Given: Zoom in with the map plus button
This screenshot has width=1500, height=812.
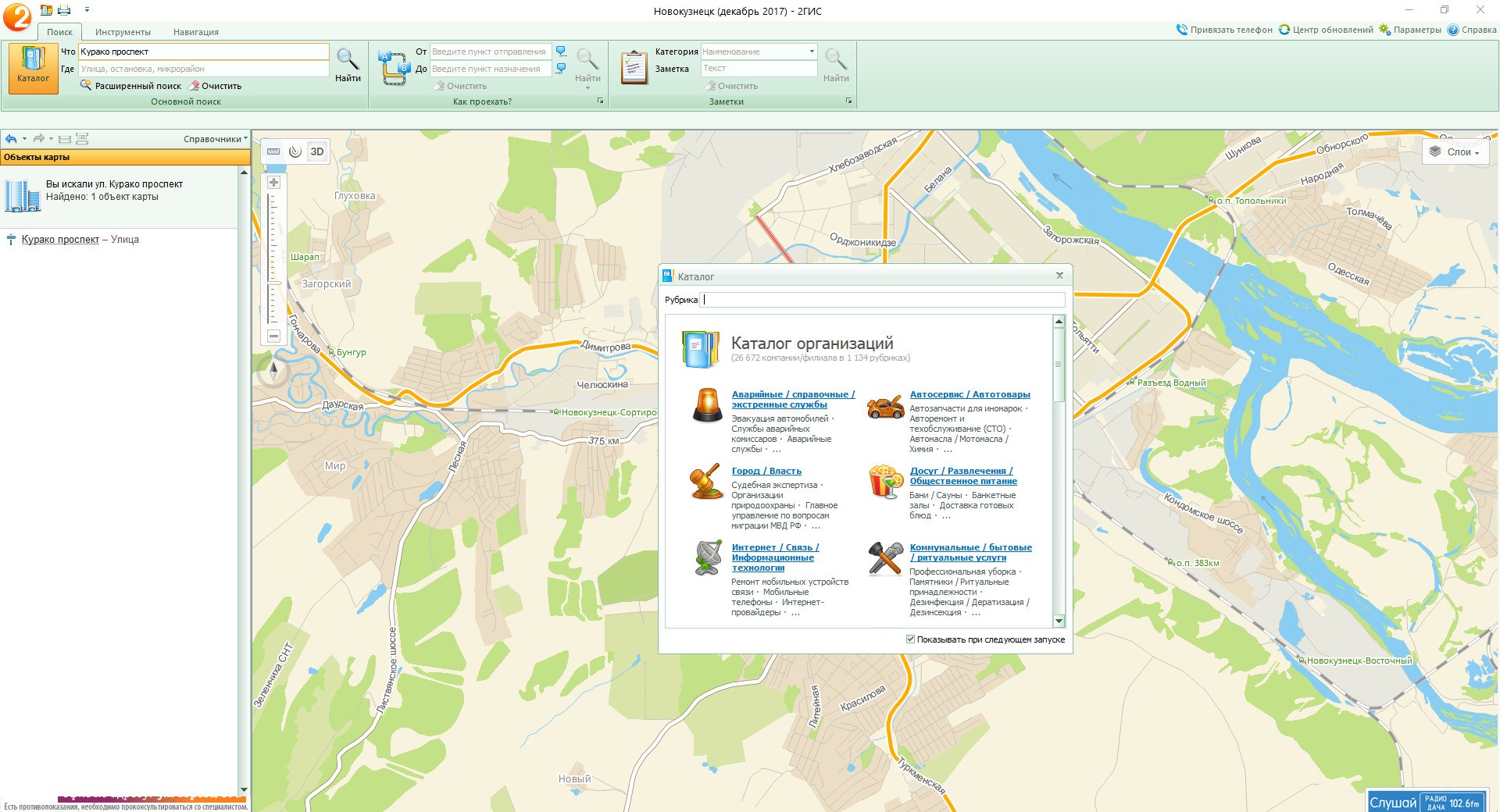Looking at the screenshot, I should (x=273, y=182).
